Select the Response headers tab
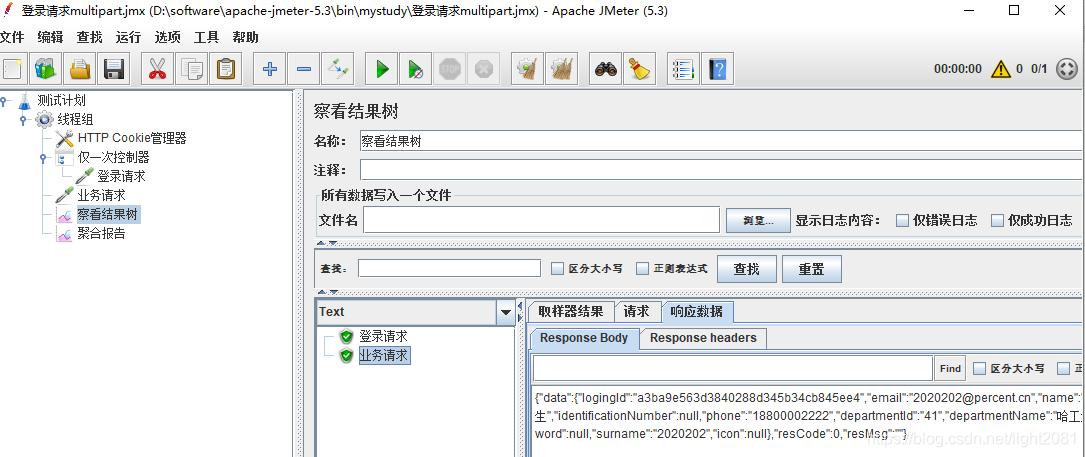1085x457 pixels. tap(703, 338)
